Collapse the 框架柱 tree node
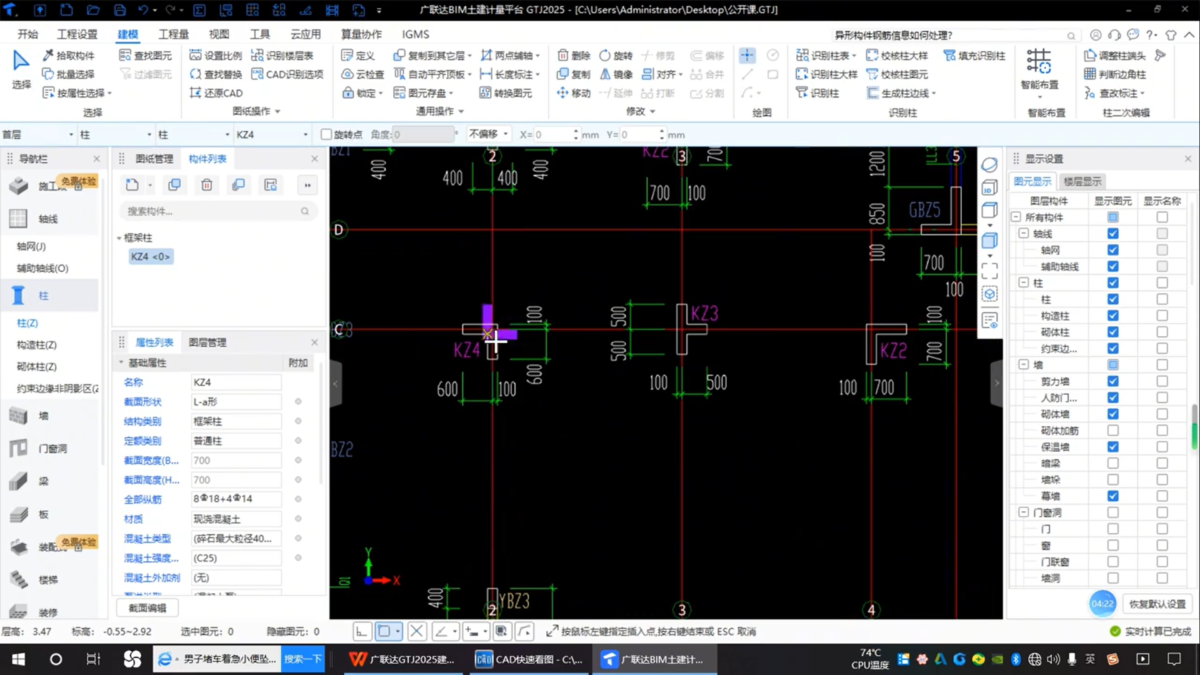The width and height of the screenshot is (1200, 675). pos(119,238)
